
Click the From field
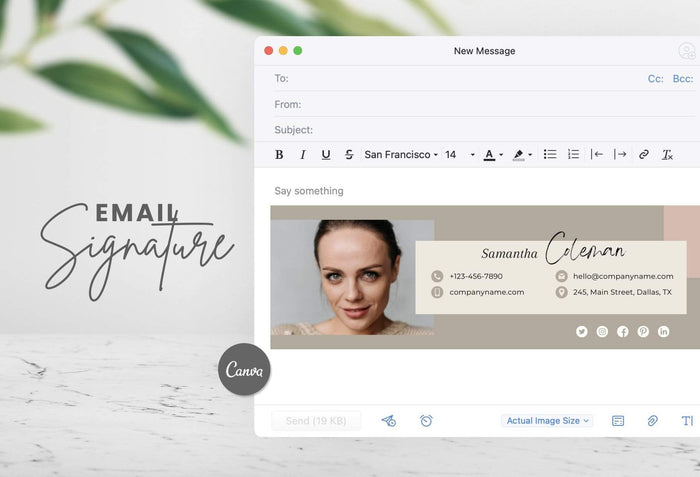tap(484, 105)
